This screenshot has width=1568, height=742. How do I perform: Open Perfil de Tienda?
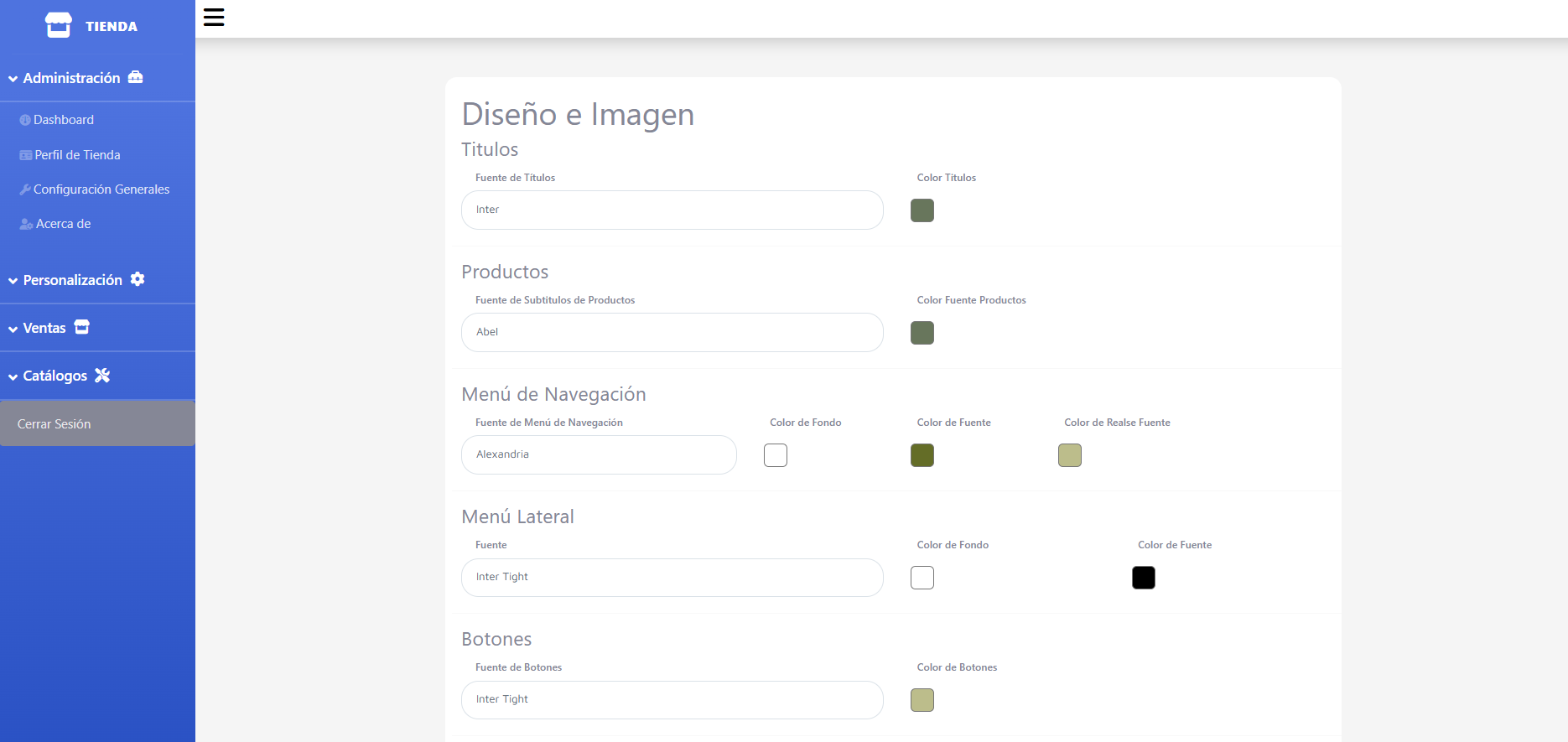[77, 155]
